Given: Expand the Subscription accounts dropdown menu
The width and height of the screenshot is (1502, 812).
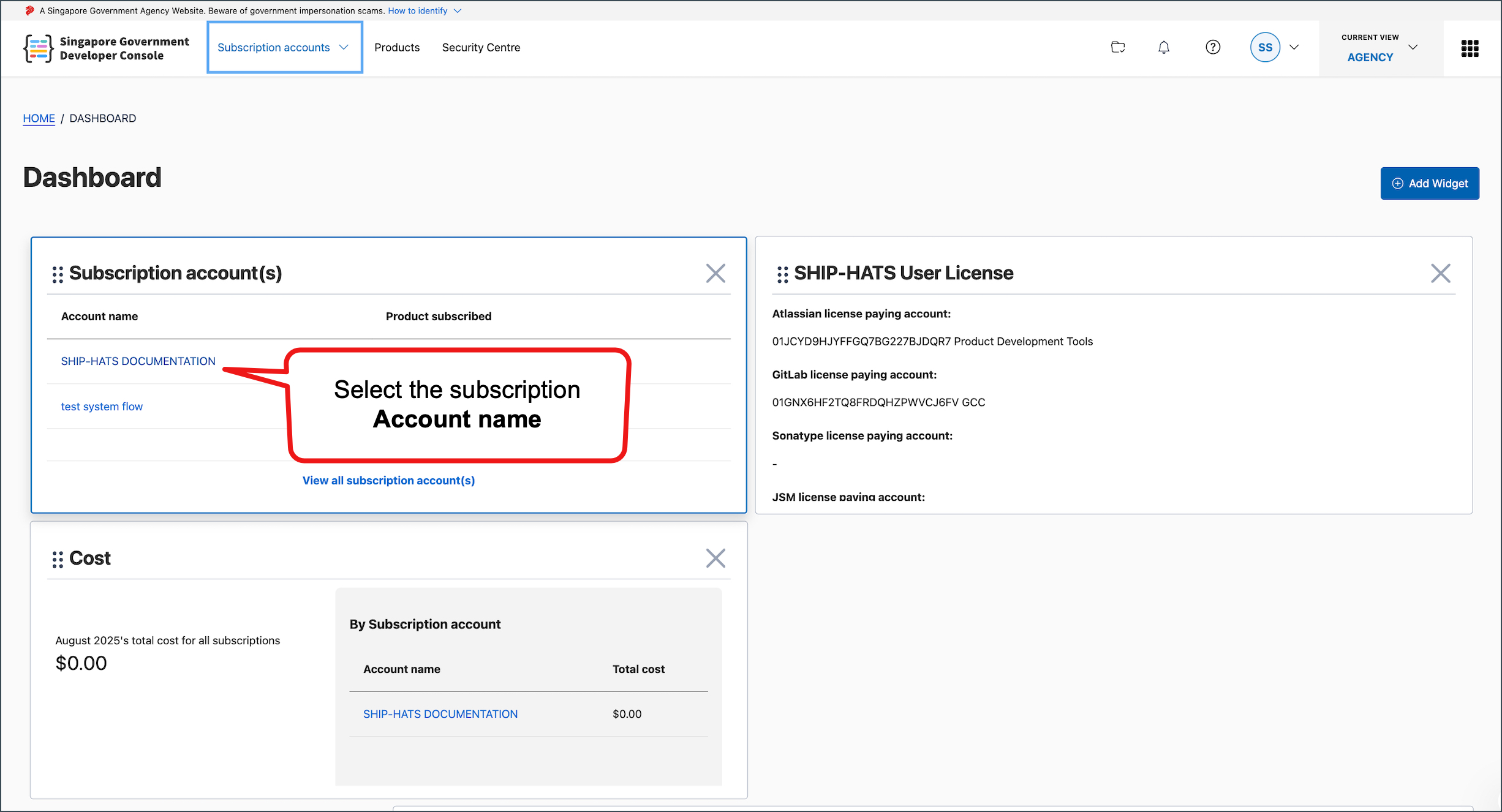Looking at the screenshot, I should [x=284, y=47].
